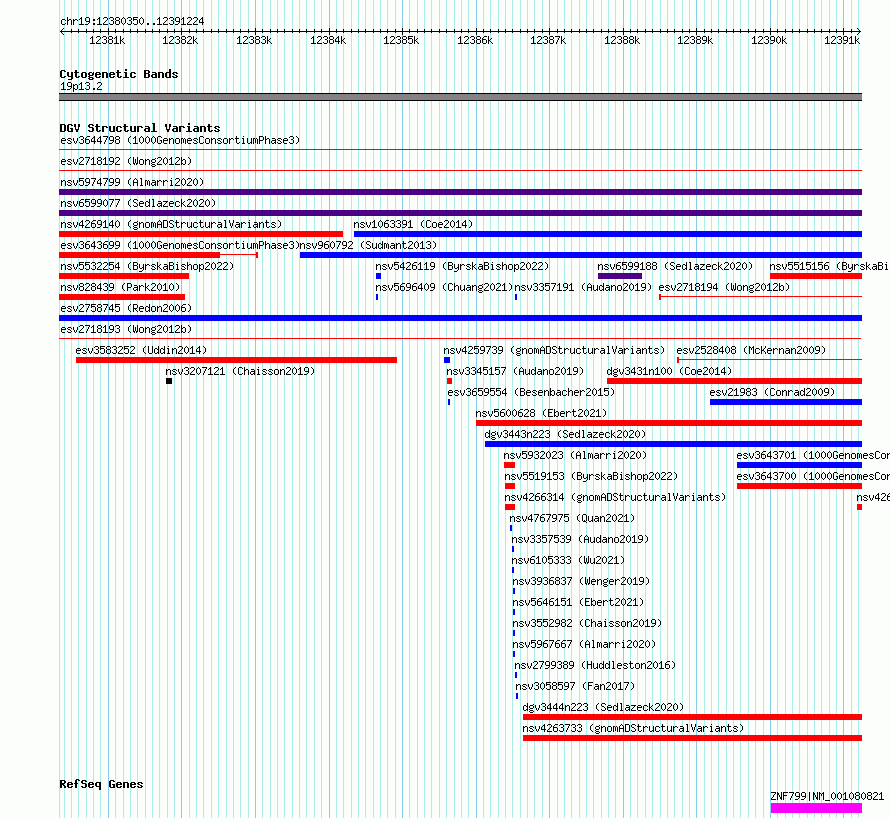Click the esv3644798 1000GenomesConsortiumPhase3 variant label
The image size is (890, 818).
coord(180,140)
